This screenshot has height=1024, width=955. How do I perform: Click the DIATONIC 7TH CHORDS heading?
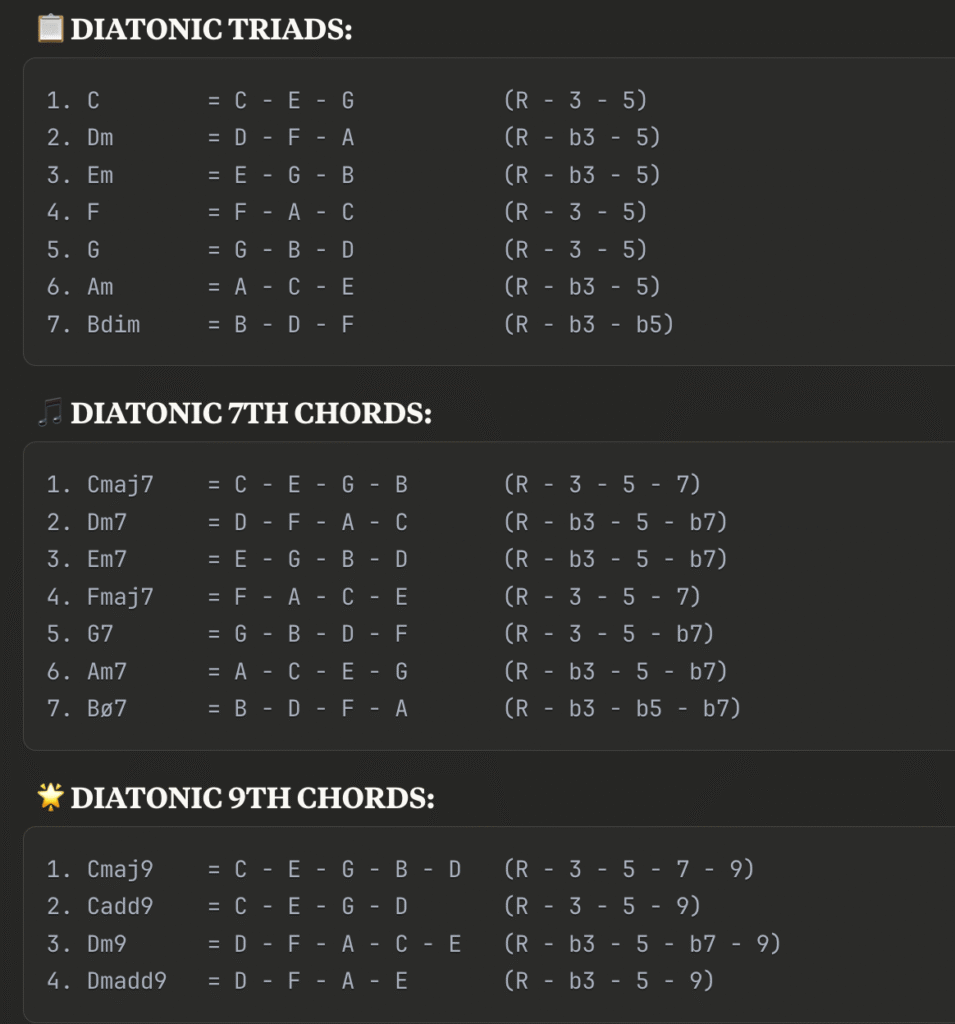coord(251,413)
